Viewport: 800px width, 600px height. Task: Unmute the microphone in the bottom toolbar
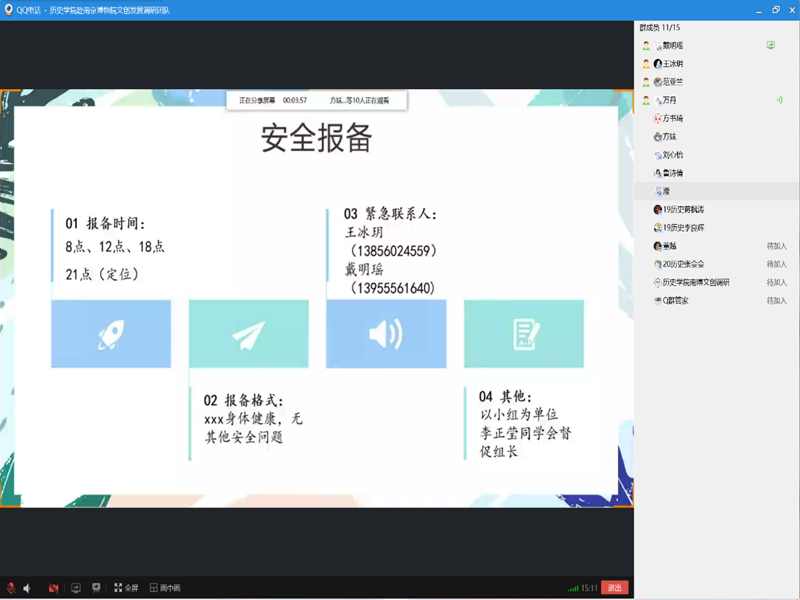click(11, 588)
